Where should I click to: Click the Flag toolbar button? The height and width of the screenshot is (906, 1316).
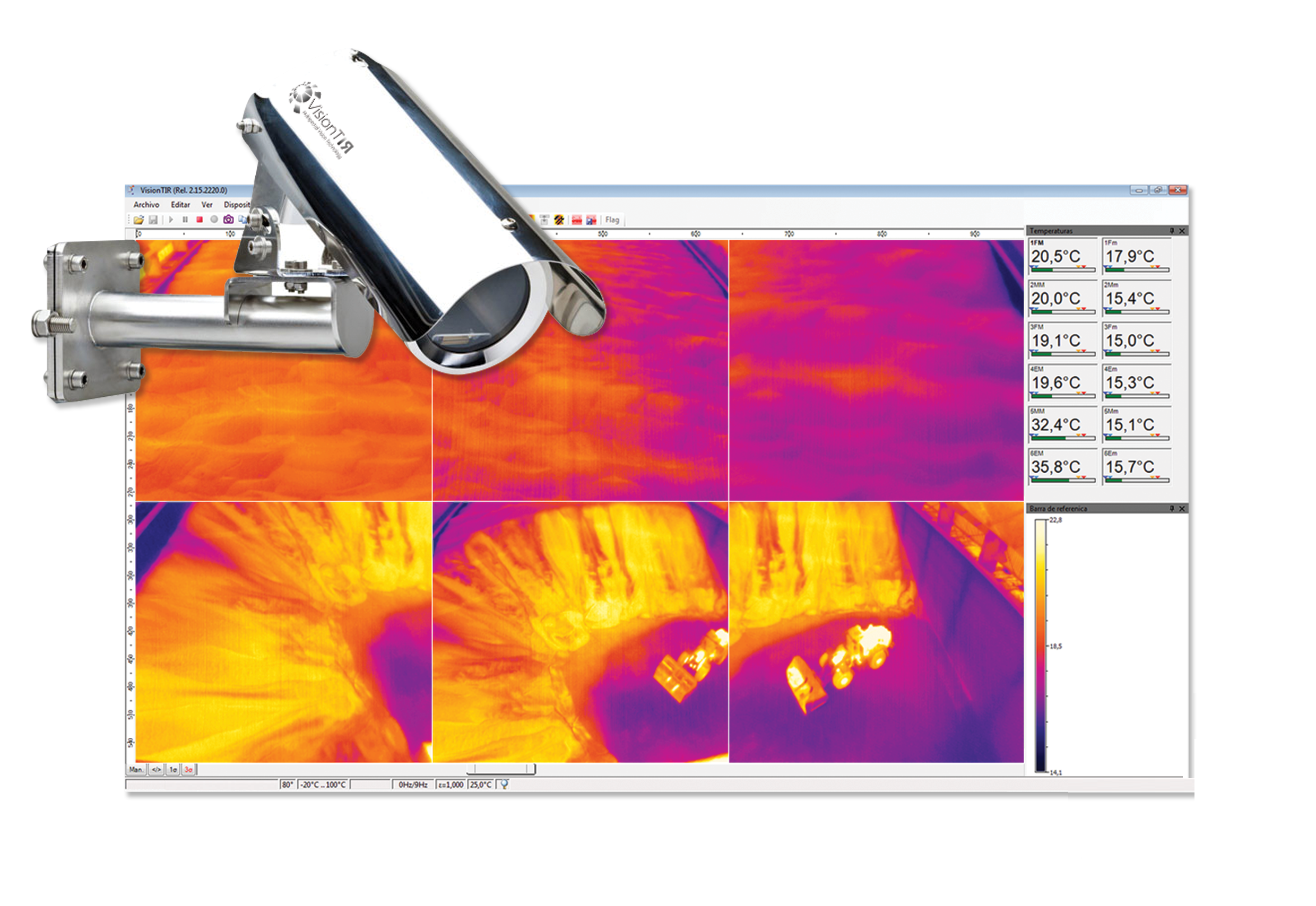613,220
